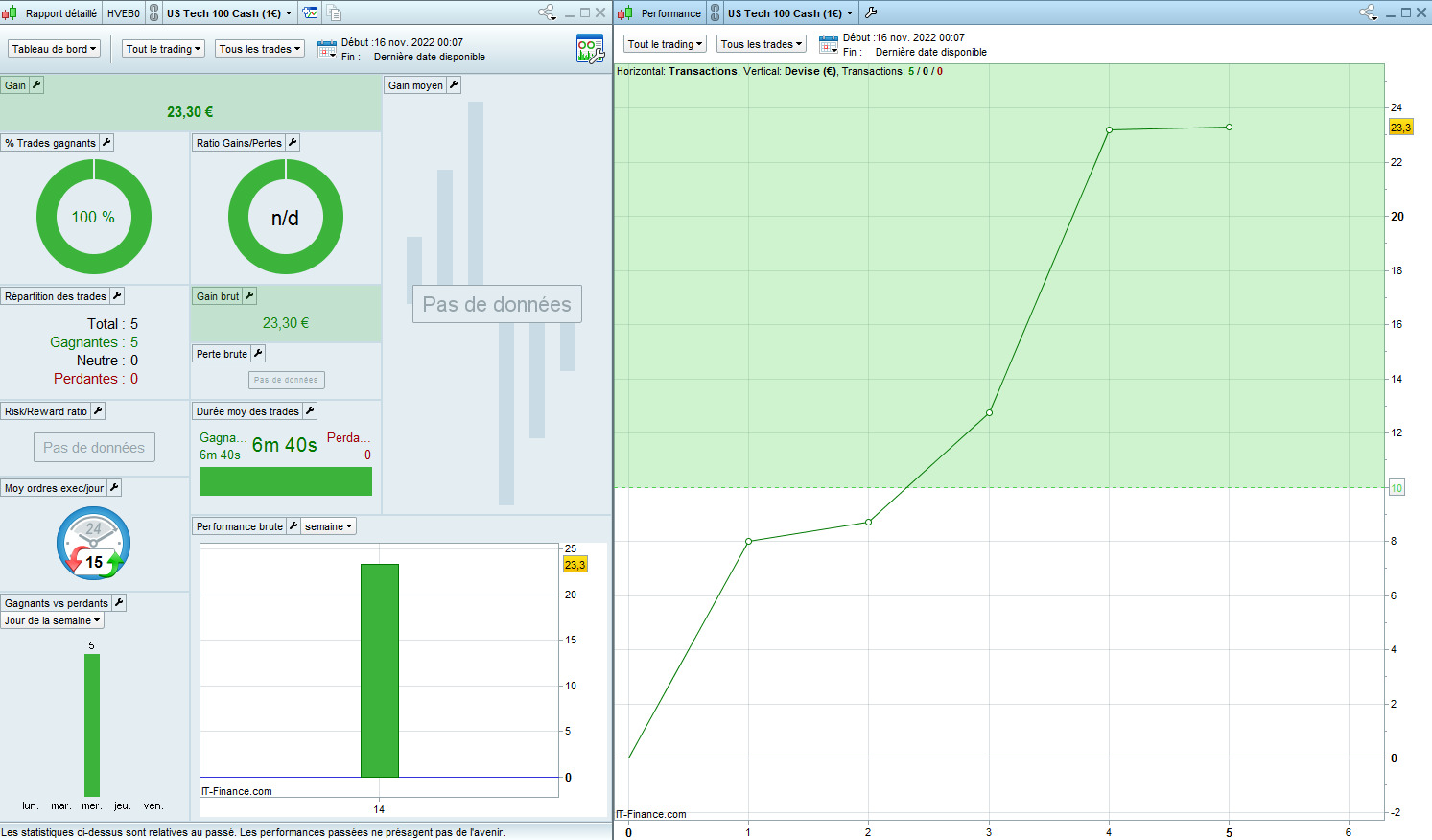Click chain link icon in Performance title bar
This screenshot has width=1432, height=840.
(x=715, y=12)
